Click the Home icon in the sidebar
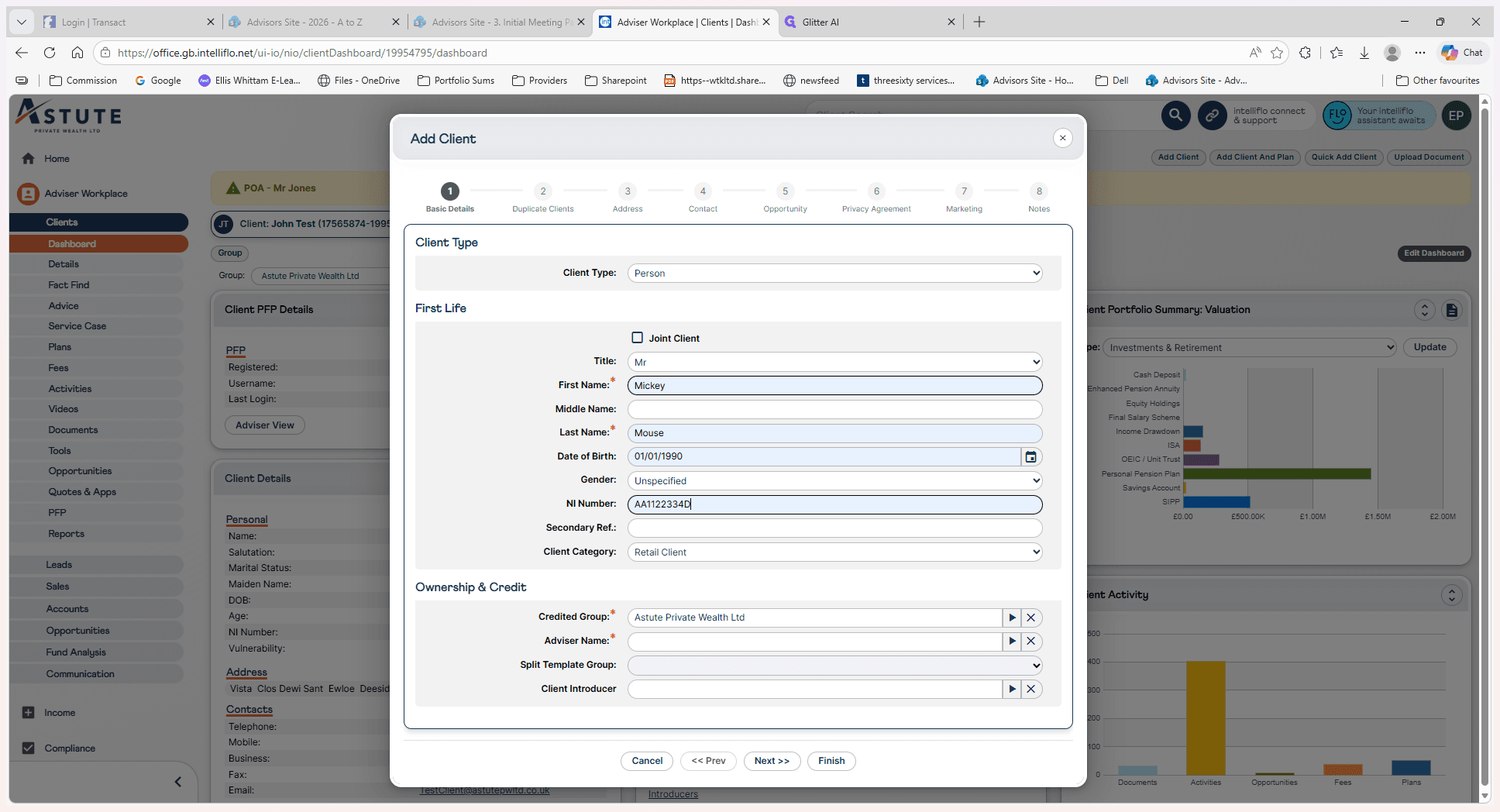 click(29, 159)
